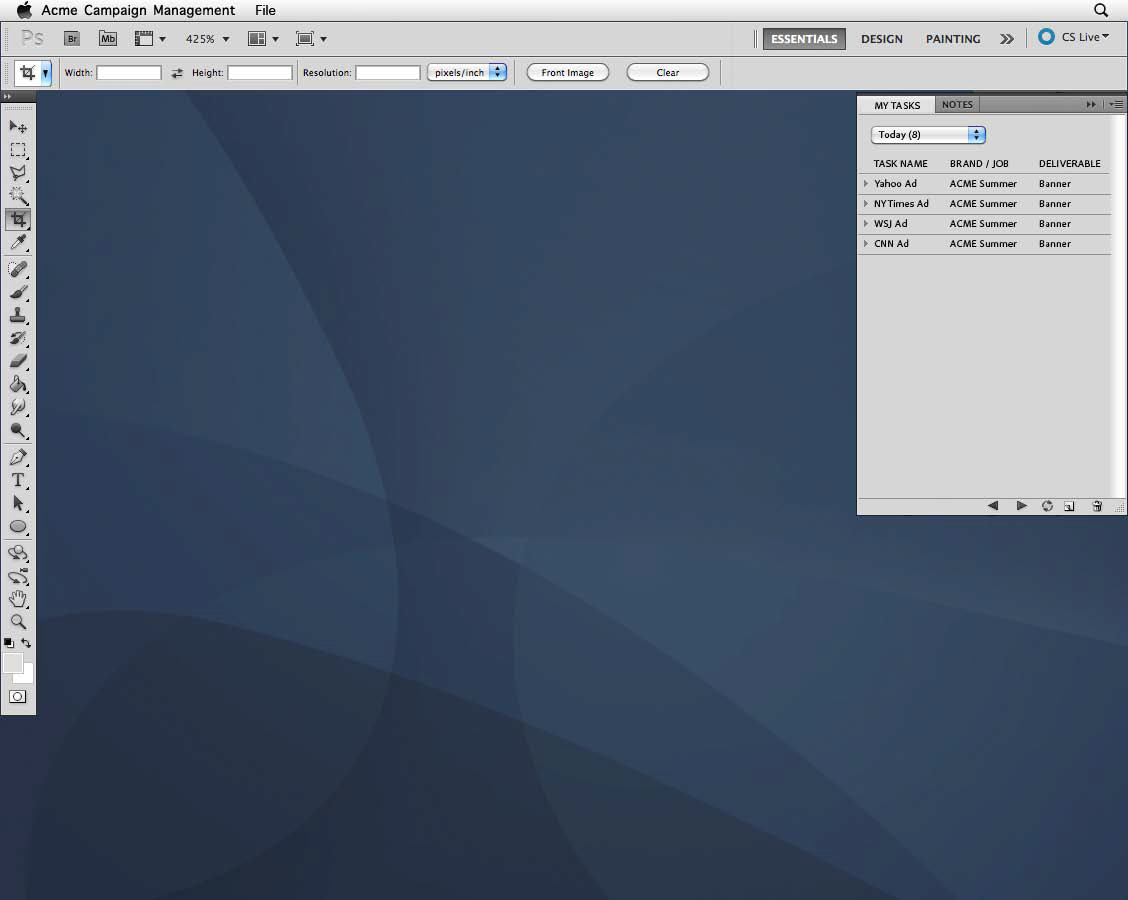Select the Clone Stamp tool
The height and width of the screenshot is (900, 1128).
point(18,315)
